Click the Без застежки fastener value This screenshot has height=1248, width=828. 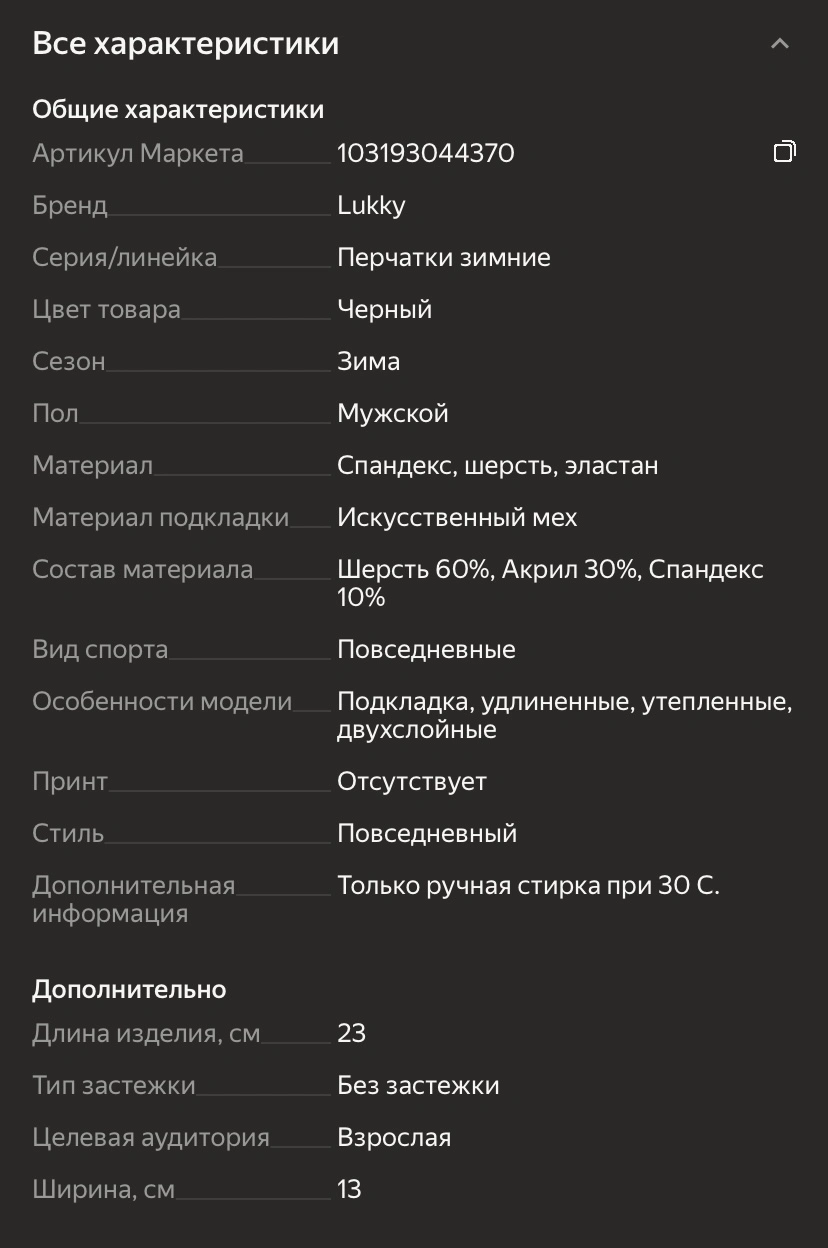(418, 1085)
